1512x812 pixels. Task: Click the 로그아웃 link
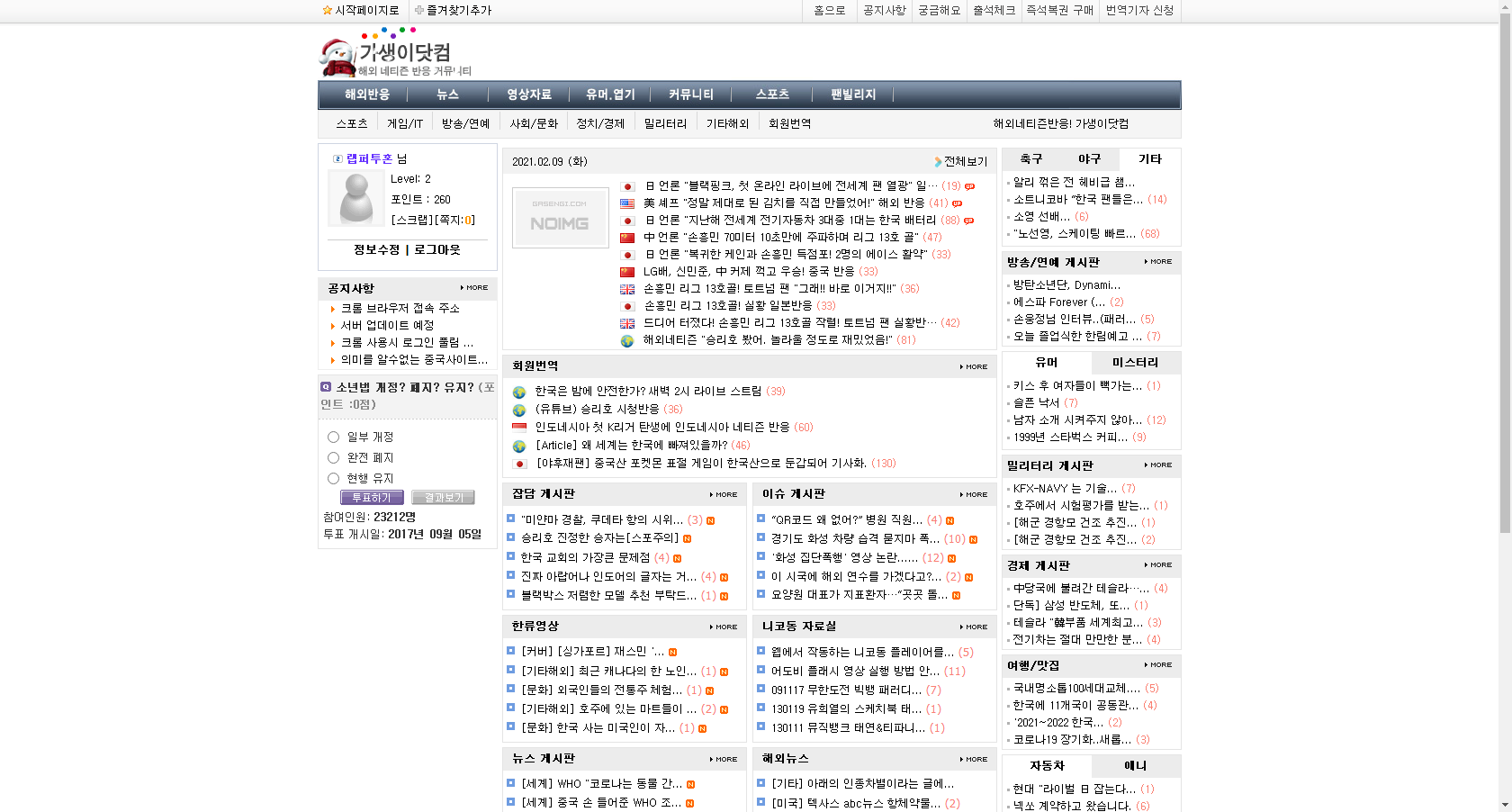[x=438, y=249]
